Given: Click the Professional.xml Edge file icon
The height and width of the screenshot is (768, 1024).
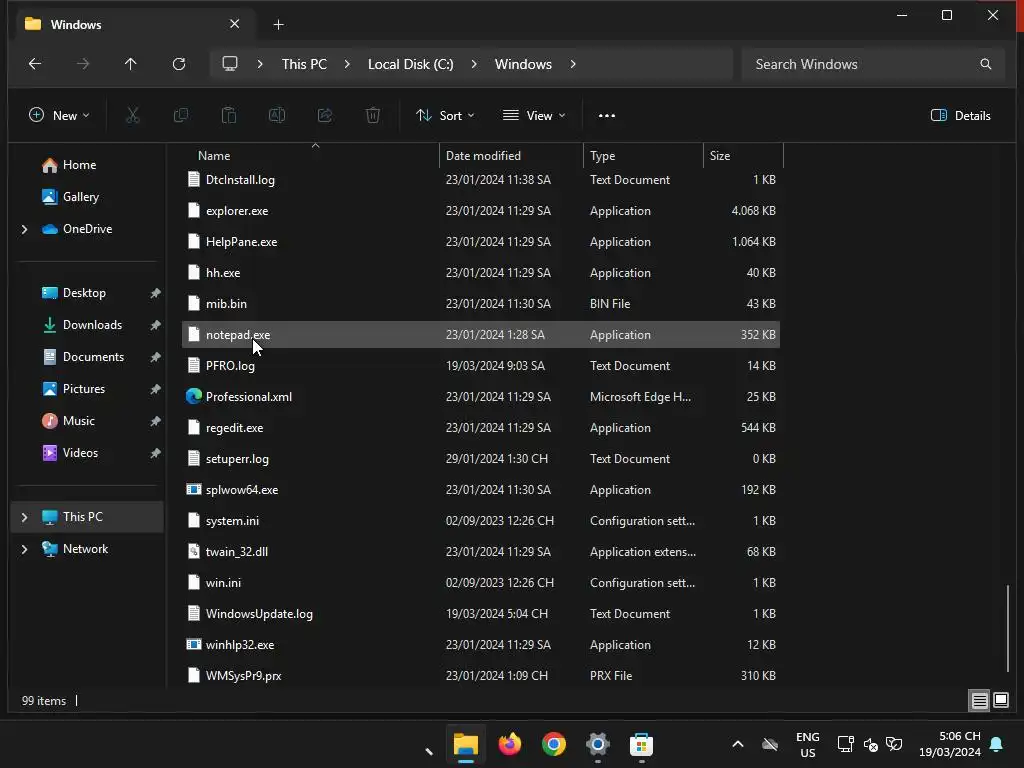Looking at the screenshot, I should [x=193, y=396].
